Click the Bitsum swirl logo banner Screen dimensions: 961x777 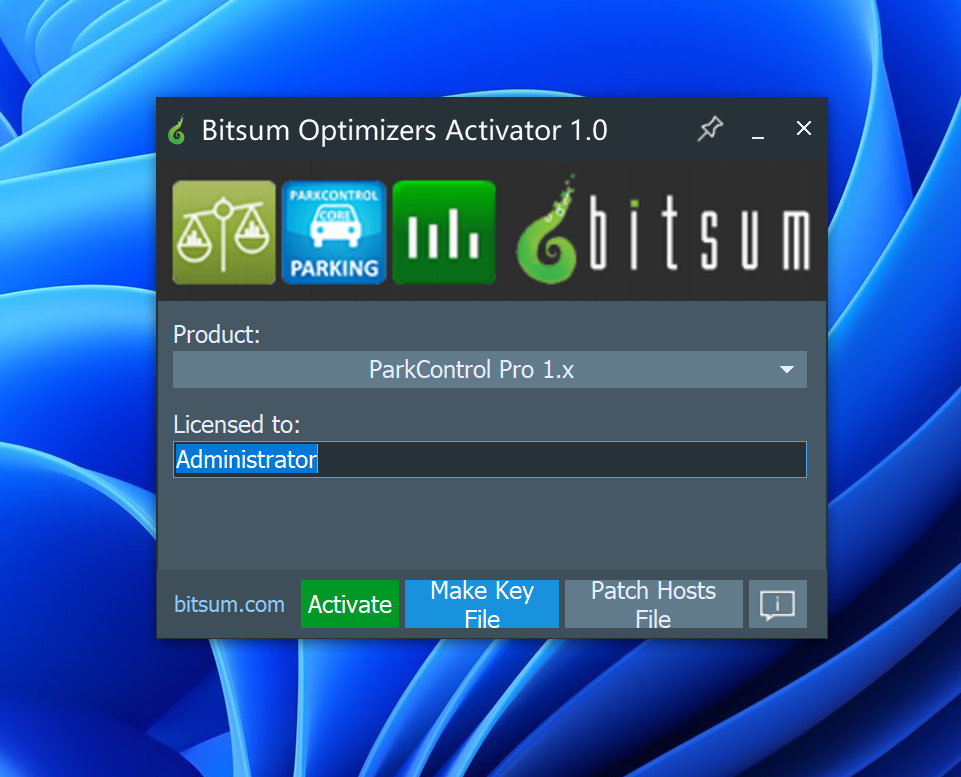663,233
